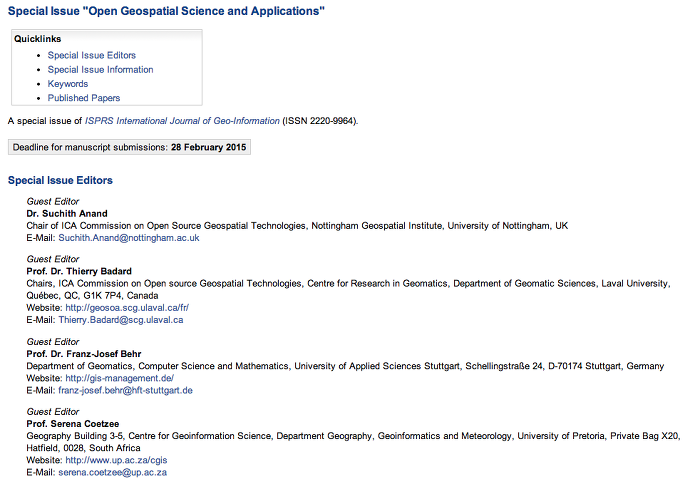Click the University of Pretoria affiliation line
Viewport: 700px width, 479px height.
tap(353, 436)
